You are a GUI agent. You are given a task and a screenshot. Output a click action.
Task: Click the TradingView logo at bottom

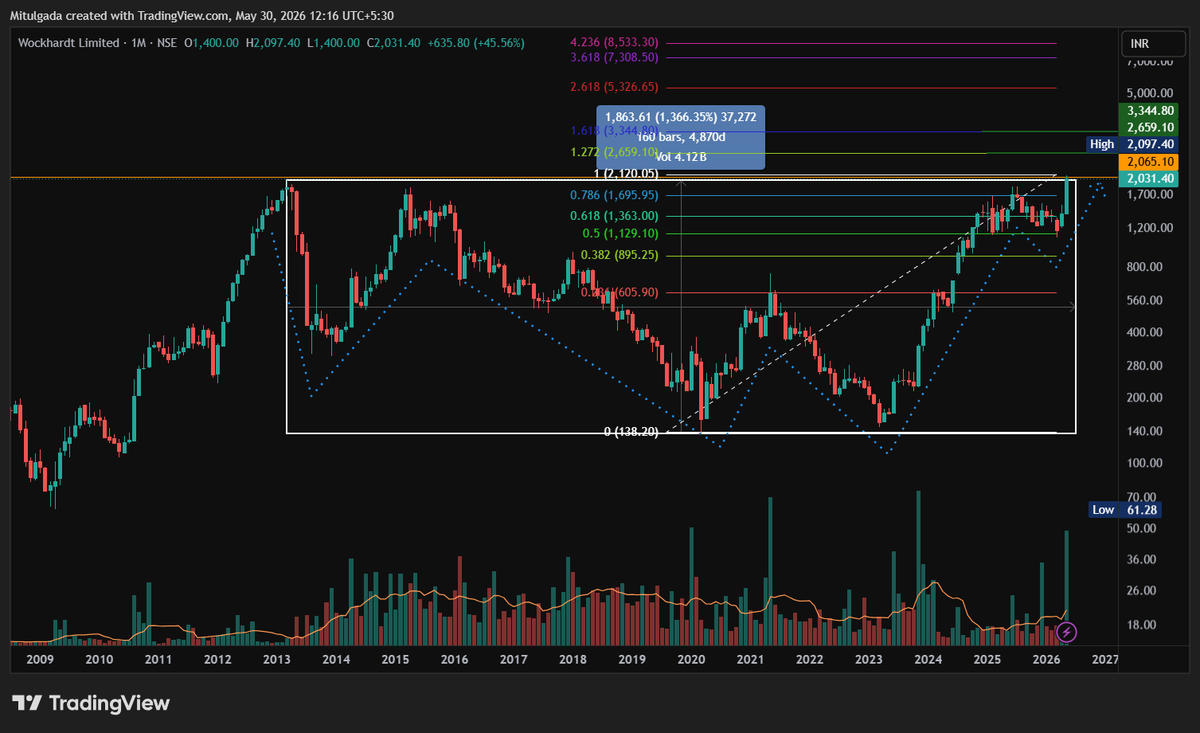(91, 703)
